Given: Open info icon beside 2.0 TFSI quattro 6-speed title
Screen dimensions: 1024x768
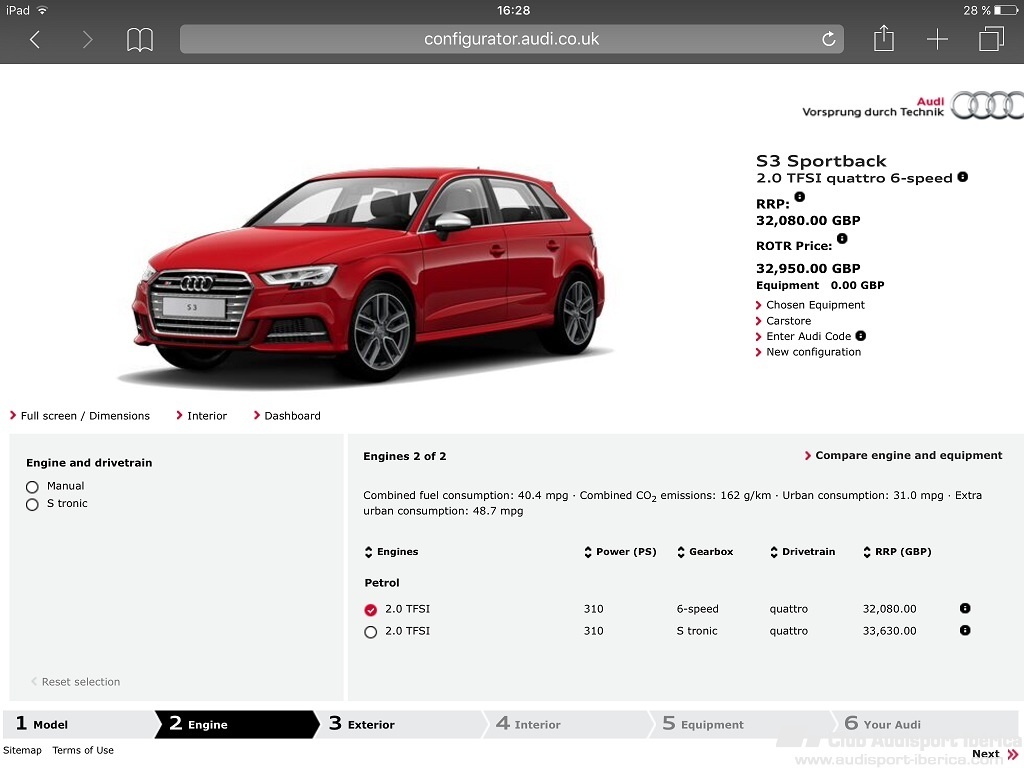Looking at the screenshot, I should [x=963, y=177].
